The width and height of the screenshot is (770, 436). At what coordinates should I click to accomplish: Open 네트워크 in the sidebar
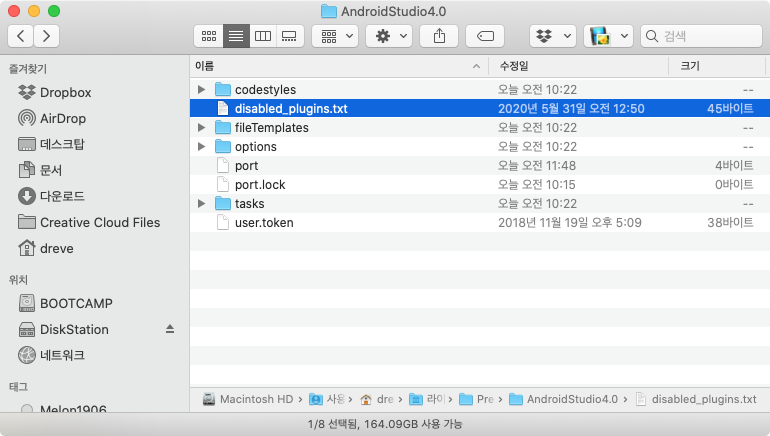(x=51, y=355)
